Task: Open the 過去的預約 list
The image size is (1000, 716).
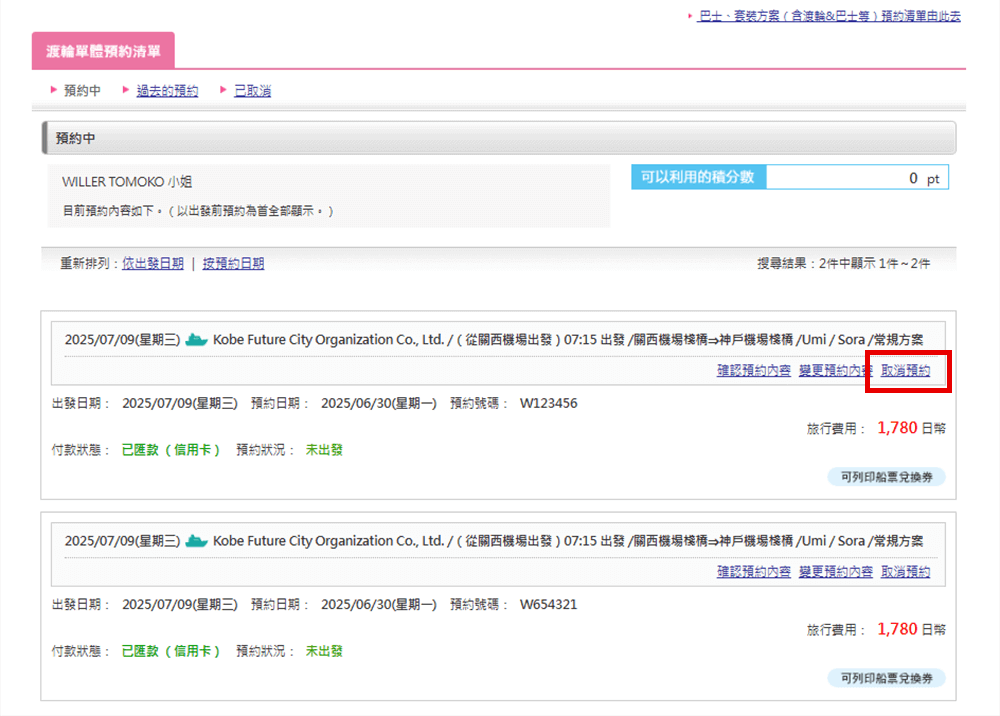Action: click(167, 91)
